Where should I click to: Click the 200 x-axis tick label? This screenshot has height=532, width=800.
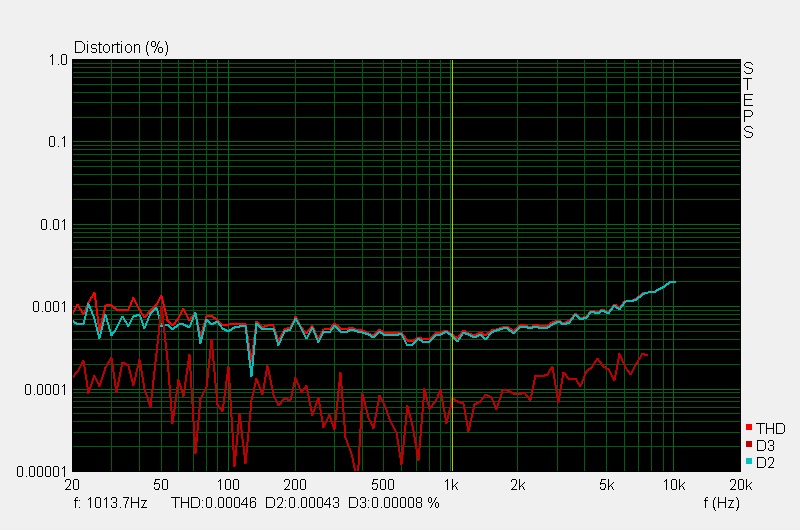pos(295,485)
